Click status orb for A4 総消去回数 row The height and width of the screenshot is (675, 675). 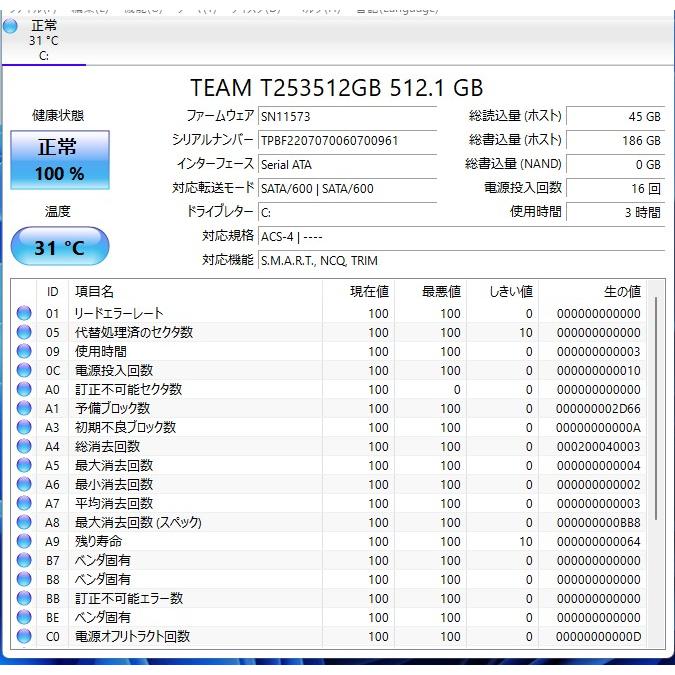[x=24, y=446]
